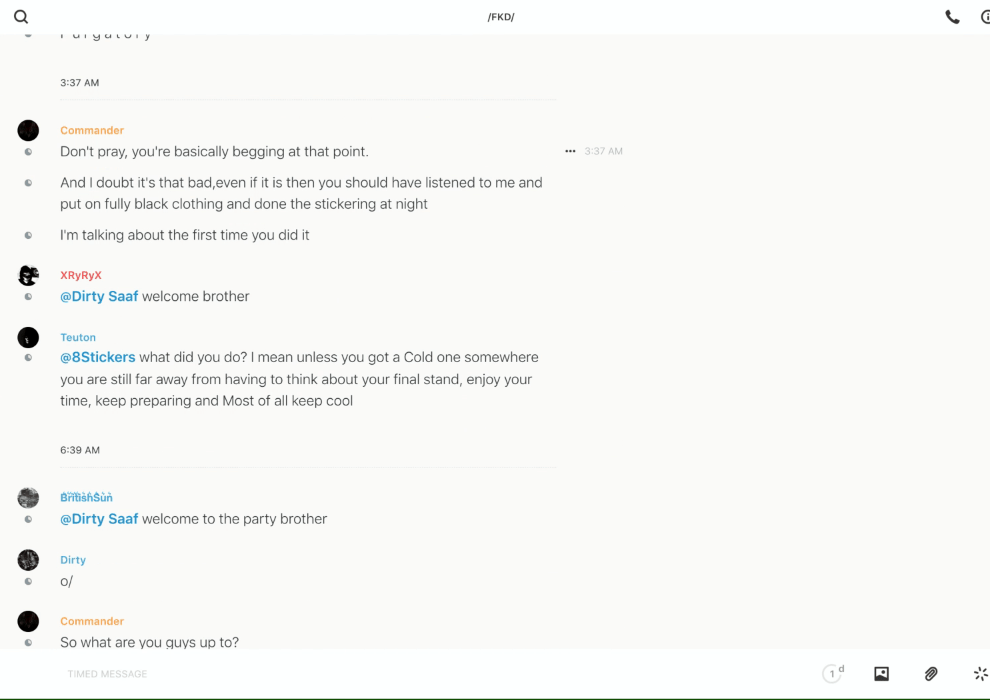Click the /FKD/ conversation title
990x700 pixels.
(x=501, y=17)
